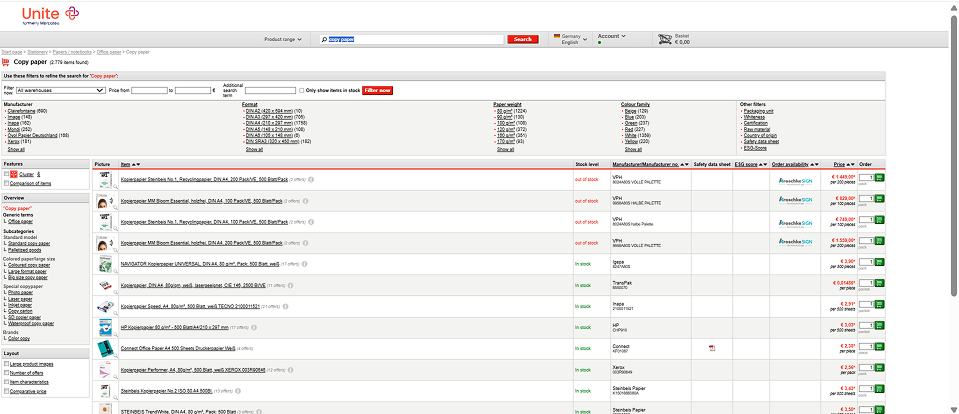Screen dimensions: 959x414
Task: Open Standard copy paper subcategory
Action: pos(29,243)
